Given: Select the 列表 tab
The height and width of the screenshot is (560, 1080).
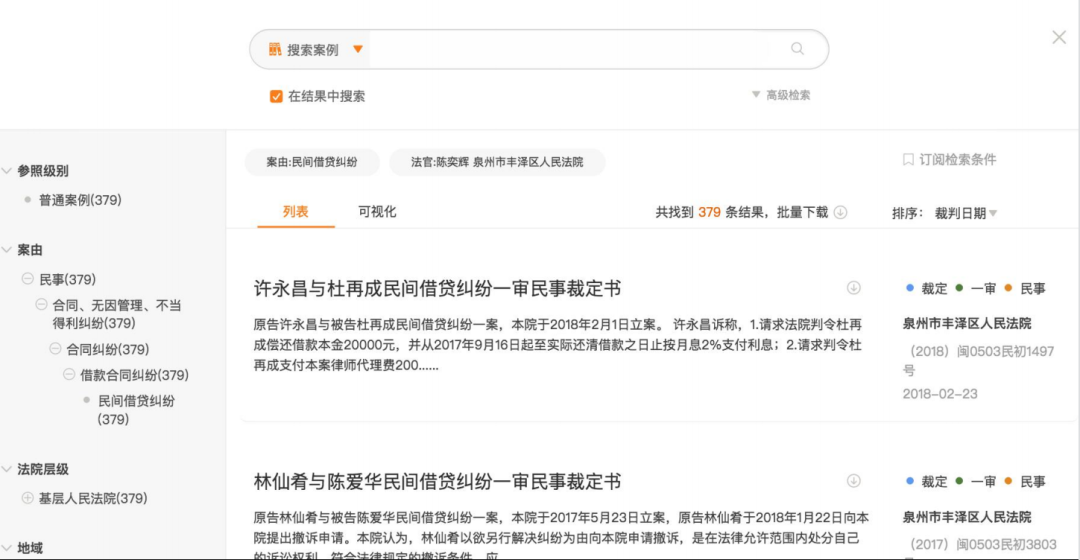Looking at the screenshot, I should (x=295, y=212).
